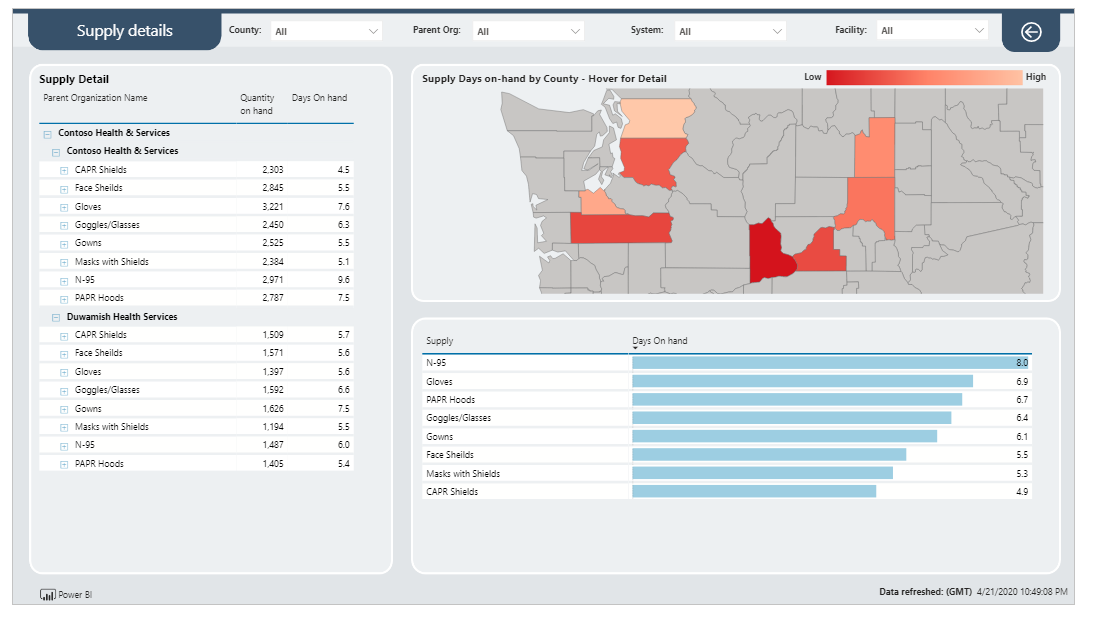The image size is (1094, 620).
Task: Click quantity value 1,592
Action: coord(273,390)
